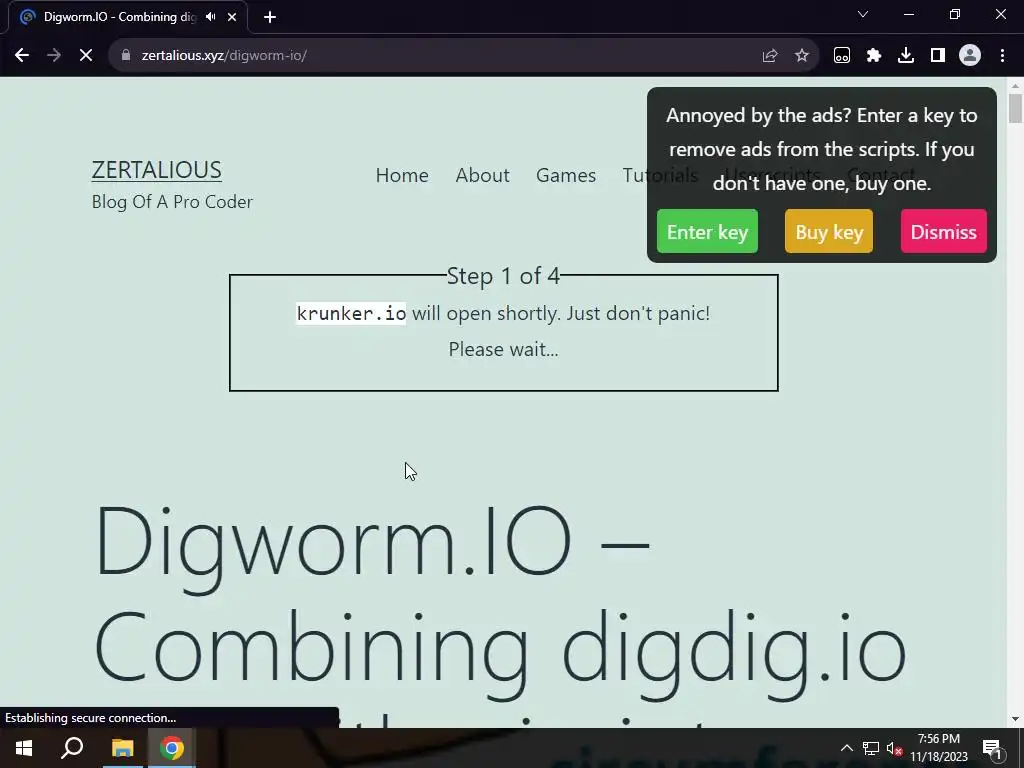The width and height of the screenshot is (1024, 768).
Task: Select the Digworm.IO browser tab
Action: pyautogui.click(x=128, y=17)
